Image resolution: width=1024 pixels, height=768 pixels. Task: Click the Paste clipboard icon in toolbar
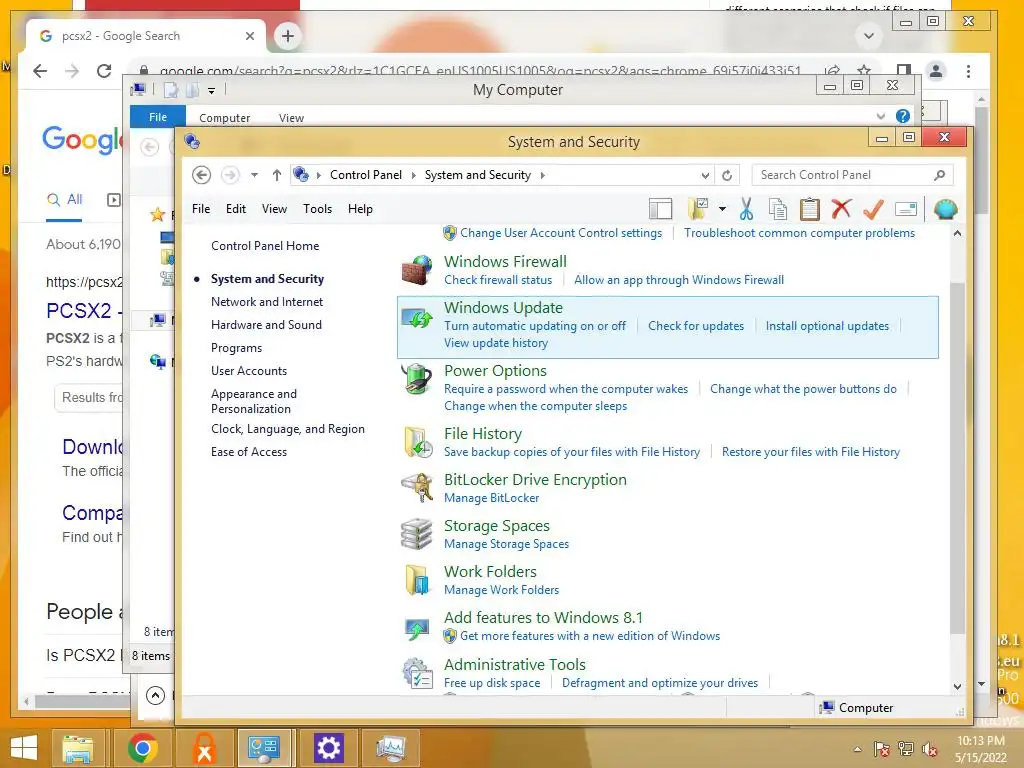[809, 209]
